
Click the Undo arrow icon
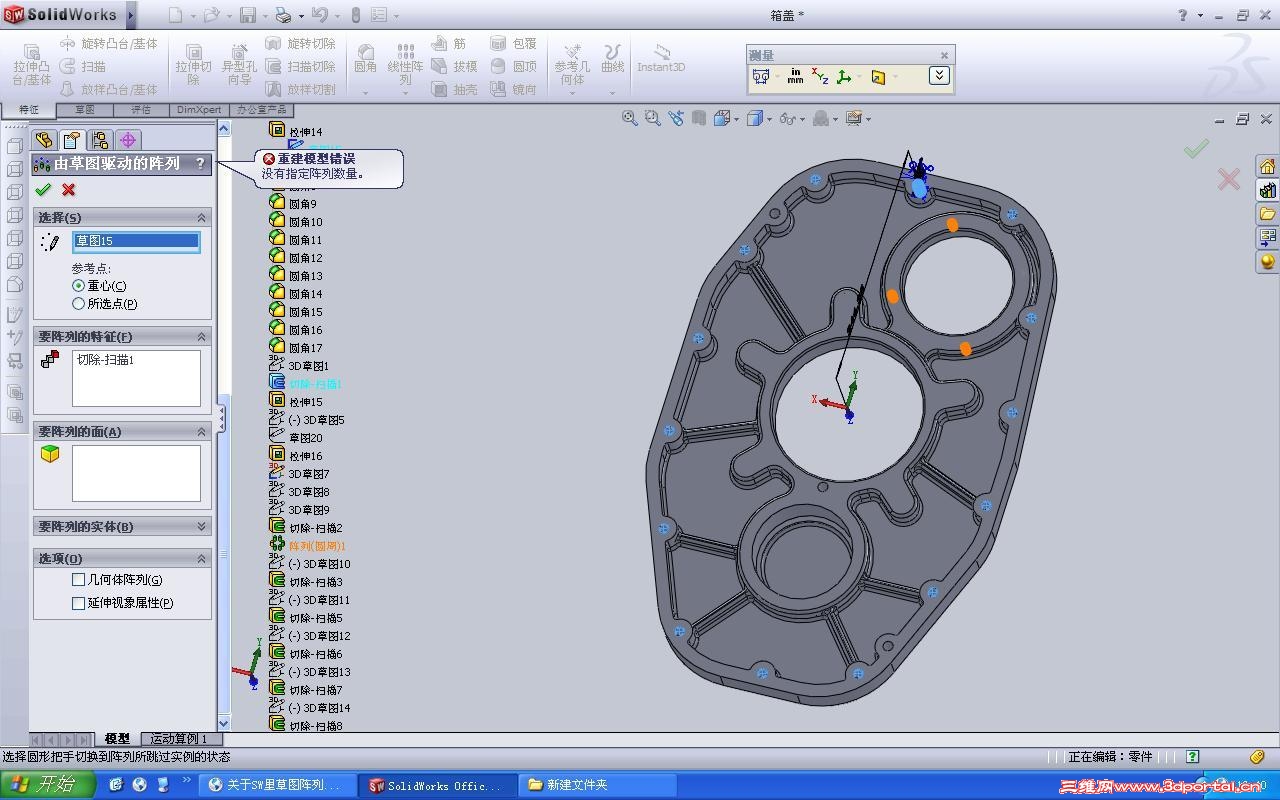click(319, 15)
